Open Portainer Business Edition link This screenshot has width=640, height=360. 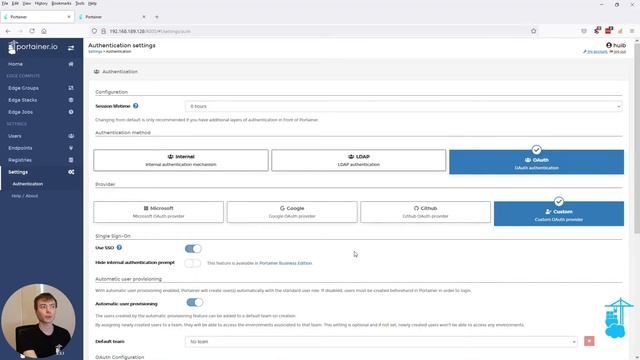[285, 263]
